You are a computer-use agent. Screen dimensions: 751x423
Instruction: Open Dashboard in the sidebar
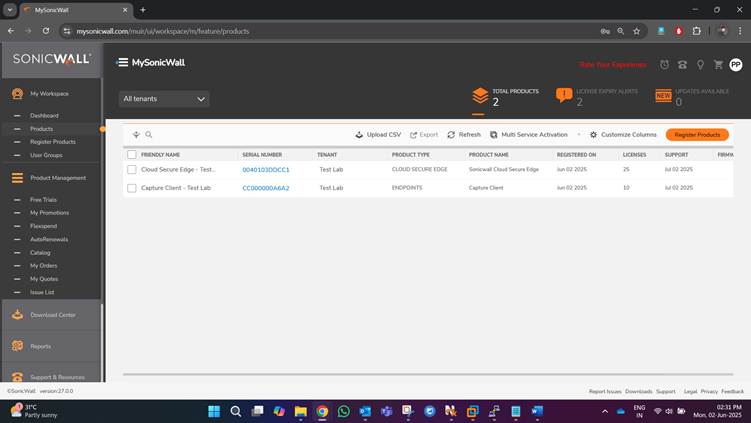pos(44,115)
